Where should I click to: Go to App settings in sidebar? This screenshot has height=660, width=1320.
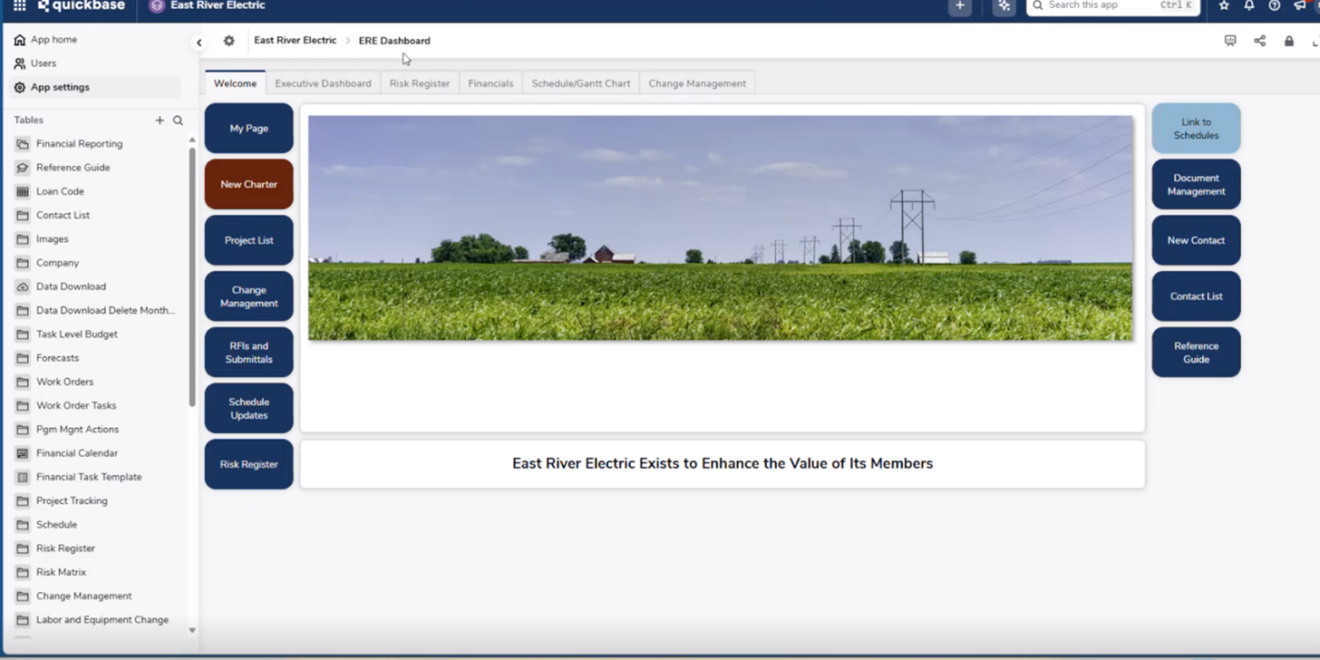[60, 87]
